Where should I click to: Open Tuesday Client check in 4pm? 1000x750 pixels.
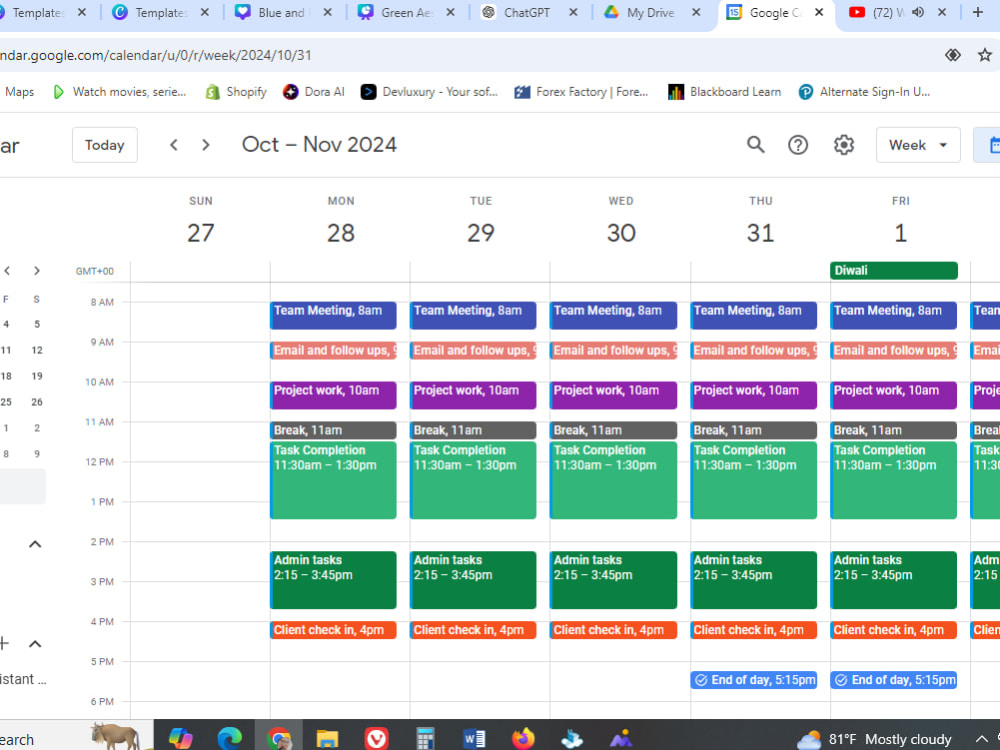click(x=473, y=629)
